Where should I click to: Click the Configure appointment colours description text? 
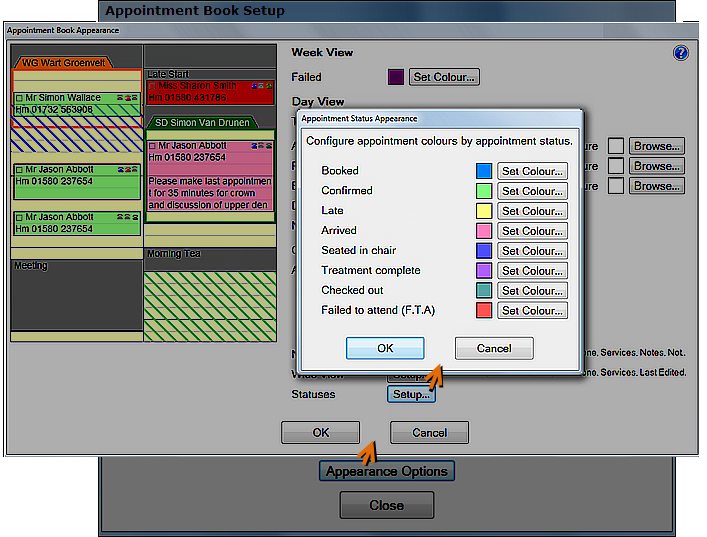(439, 141)
